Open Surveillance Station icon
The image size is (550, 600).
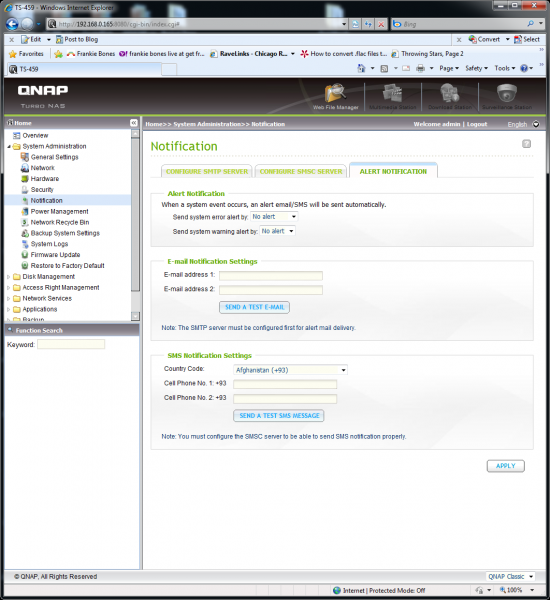coord(507,96)
